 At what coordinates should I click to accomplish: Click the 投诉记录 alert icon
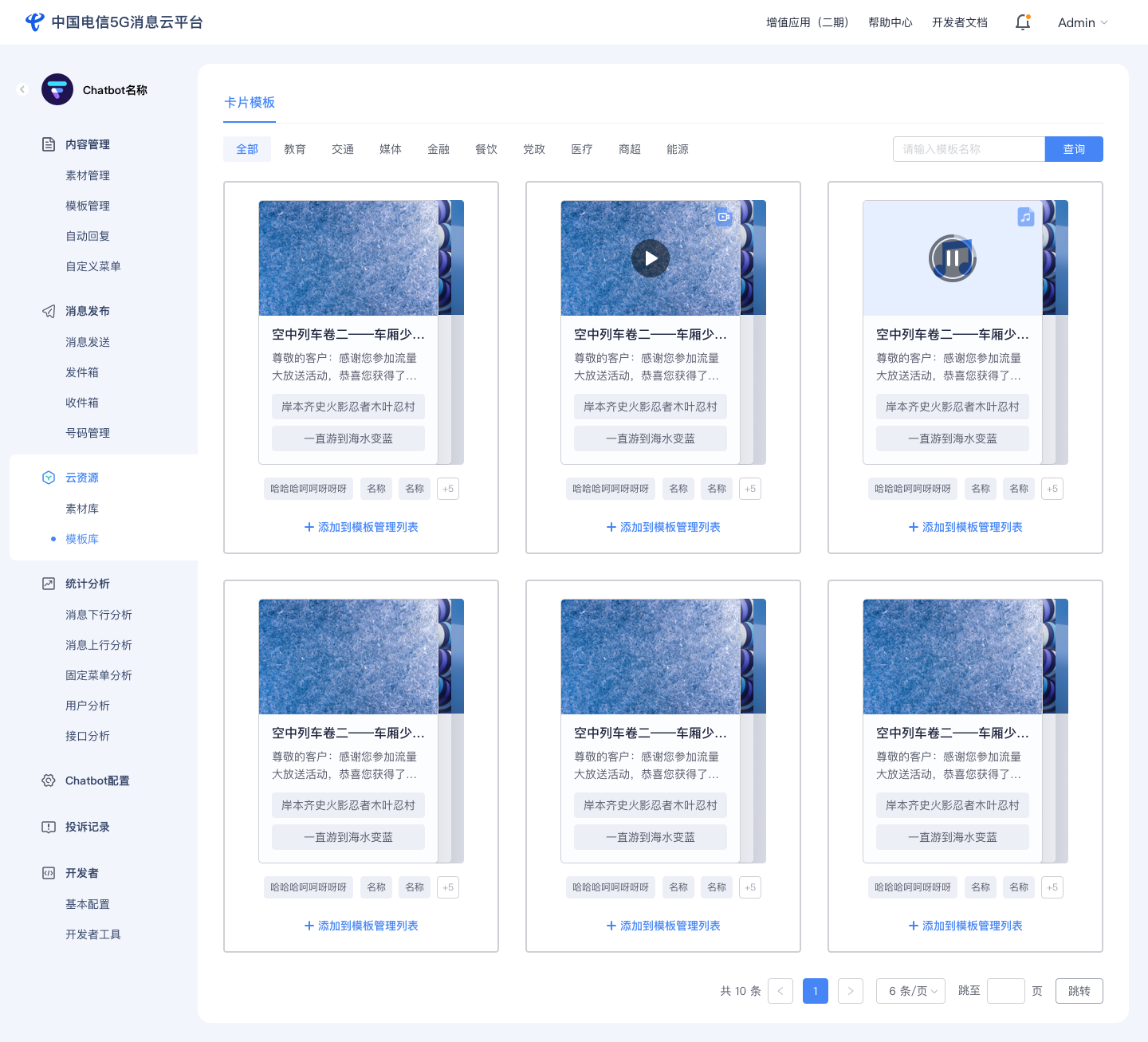[x=49, y=827]
